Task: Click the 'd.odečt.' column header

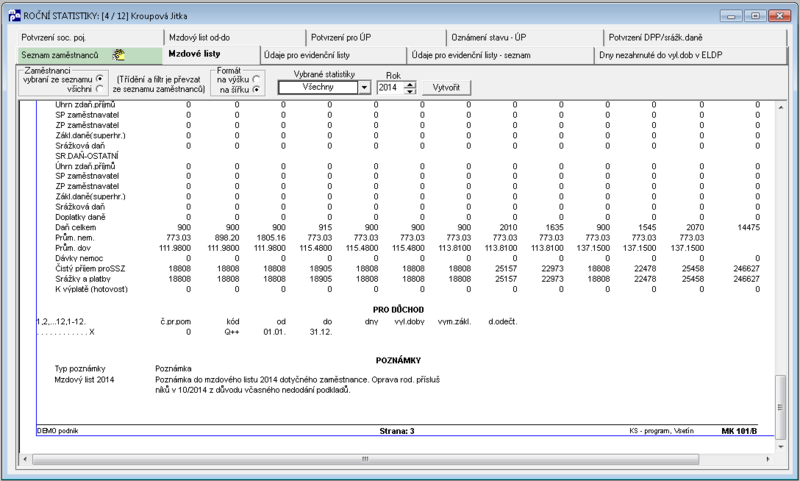Action: tap(503, 322)
